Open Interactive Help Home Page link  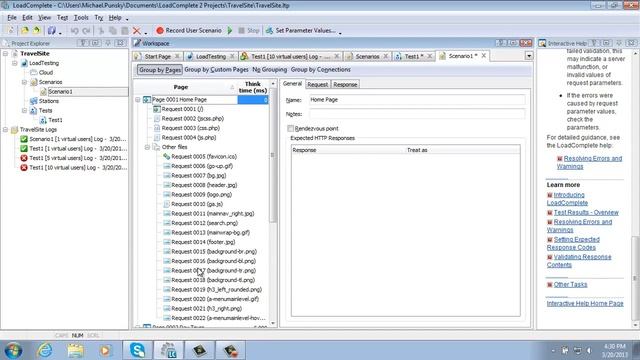[x=585, y=304]
